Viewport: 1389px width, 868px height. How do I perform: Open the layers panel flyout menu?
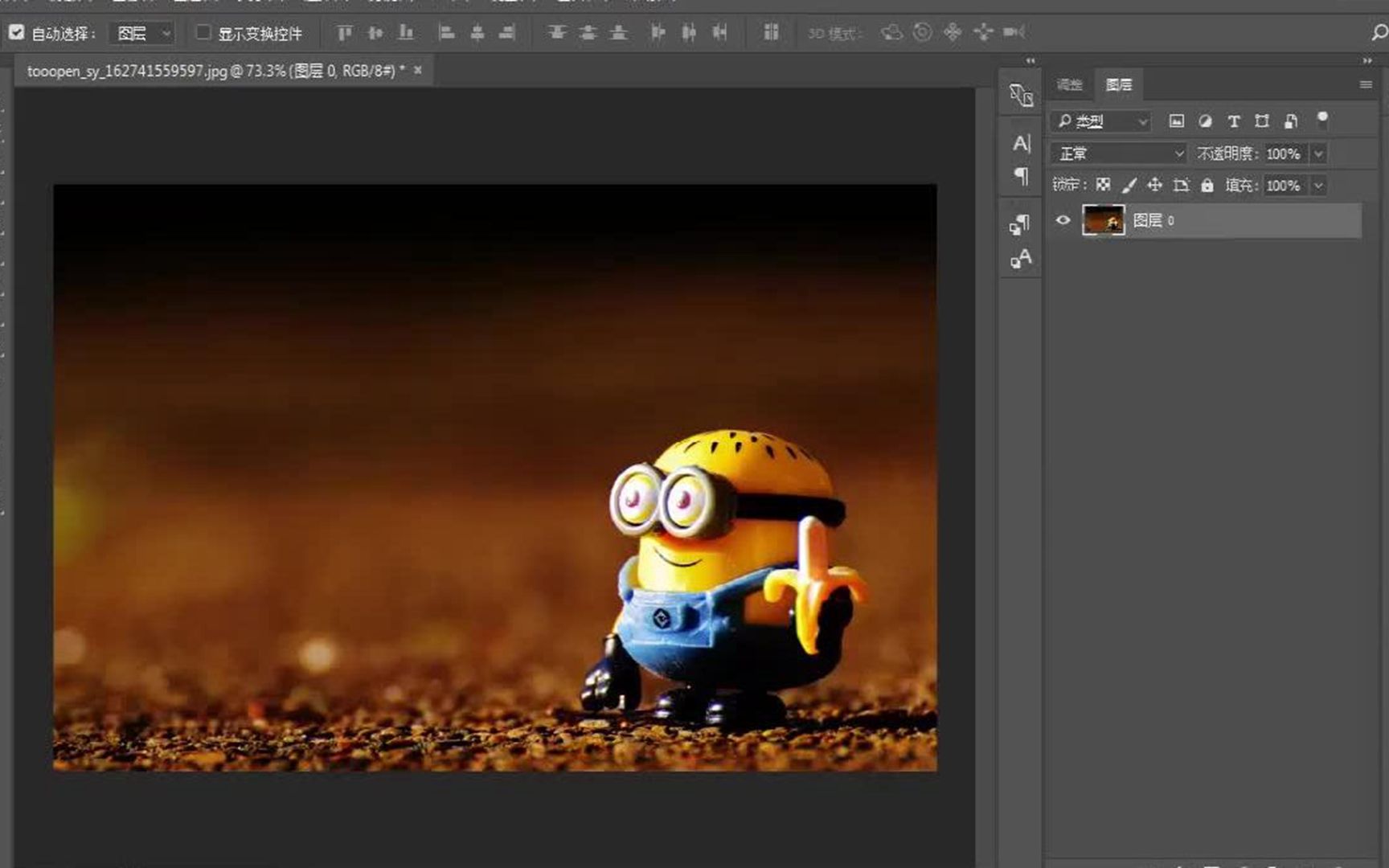tap(1366, 84)
